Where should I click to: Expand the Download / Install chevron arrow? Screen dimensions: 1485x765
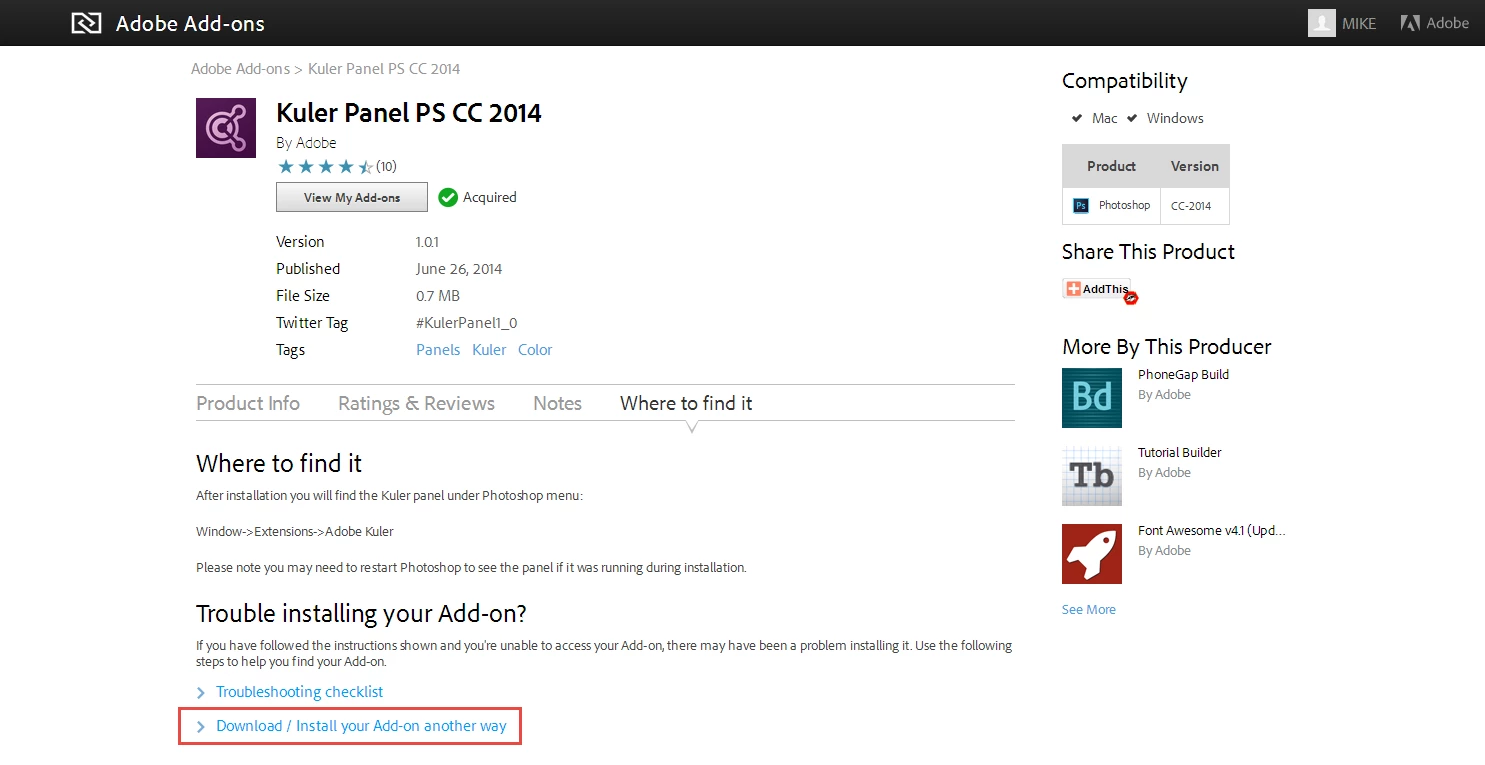[x=201, y=727]
